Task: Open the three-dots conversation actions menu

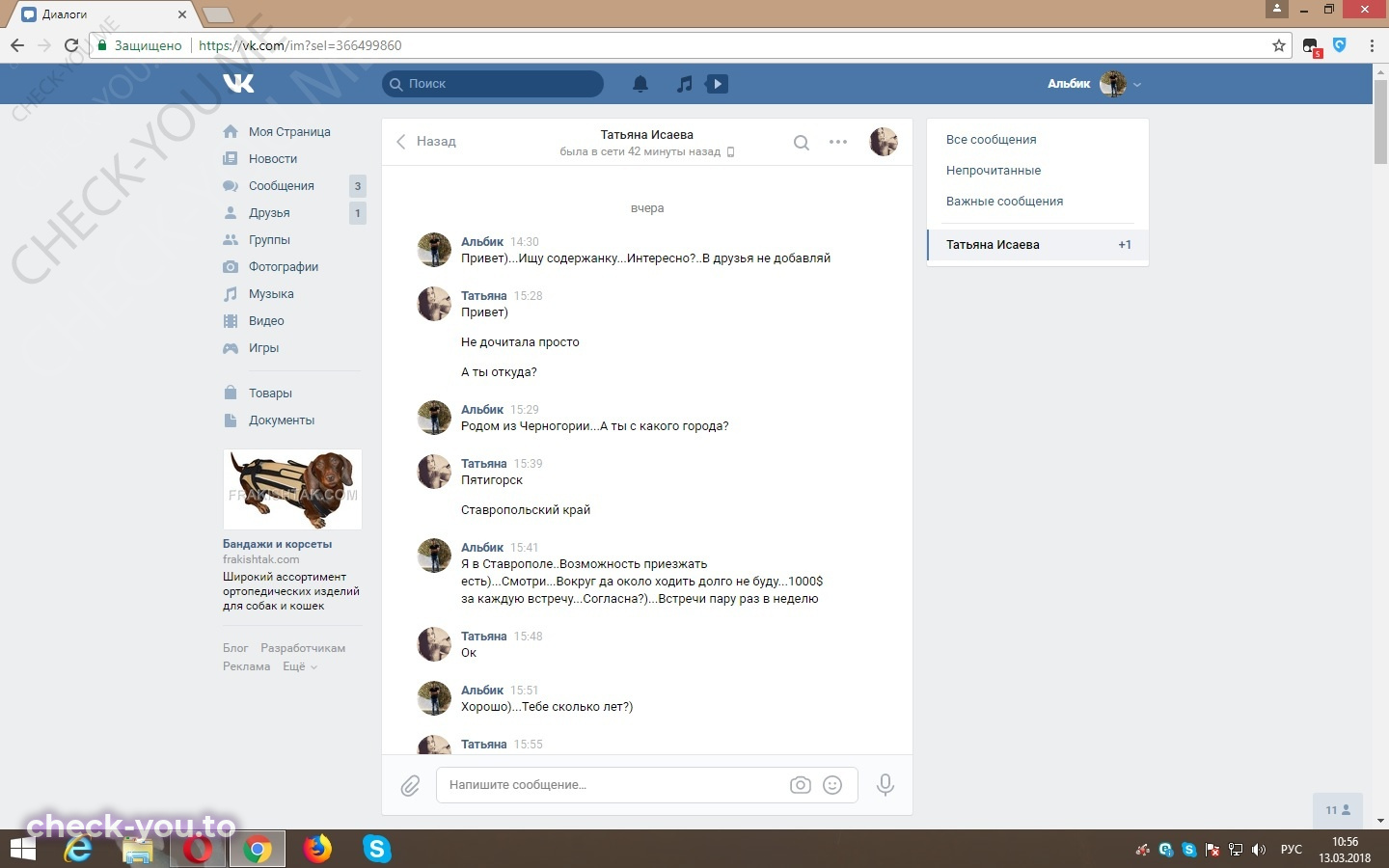Action: (x=838, y=142)
